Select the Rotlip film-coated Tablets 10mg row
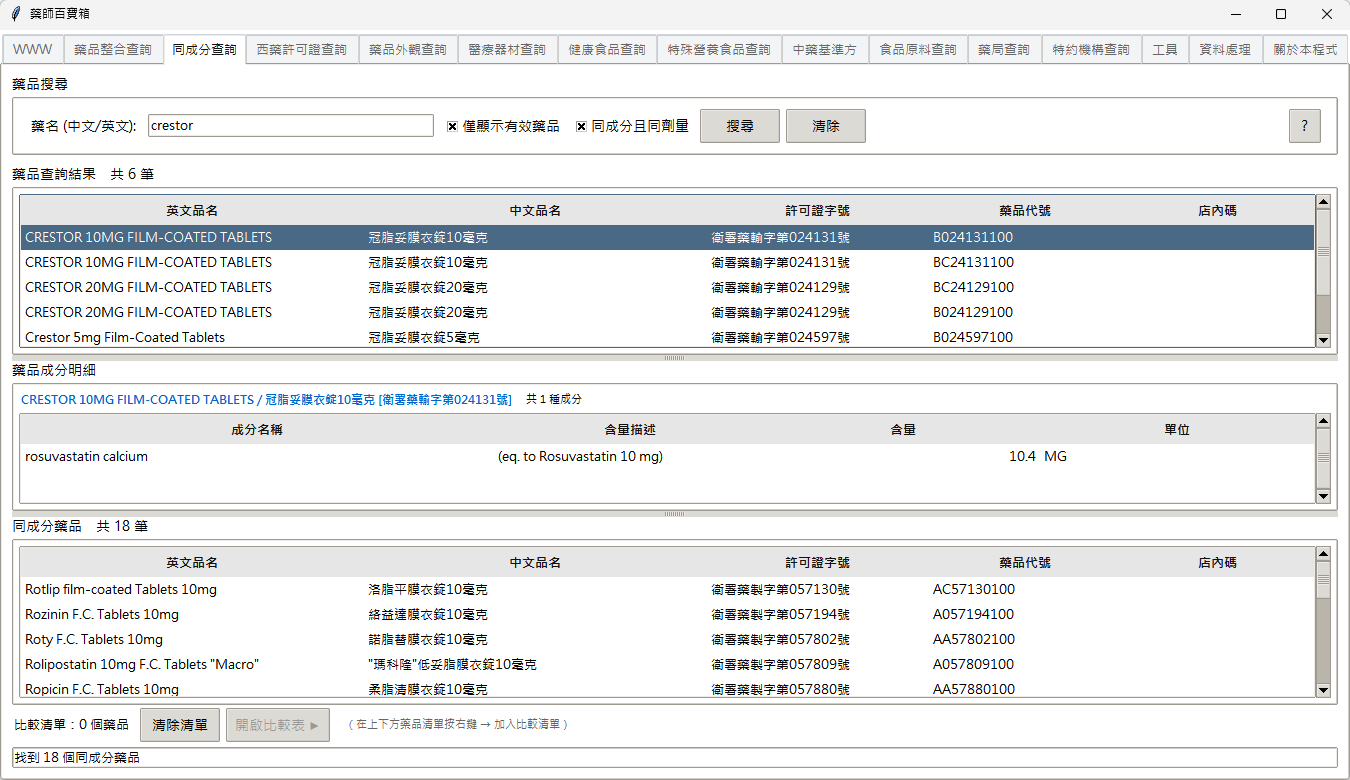Image resolution: width=1350 pixels, height=780 pixels. pyautogui.click(x=667, y=589)
